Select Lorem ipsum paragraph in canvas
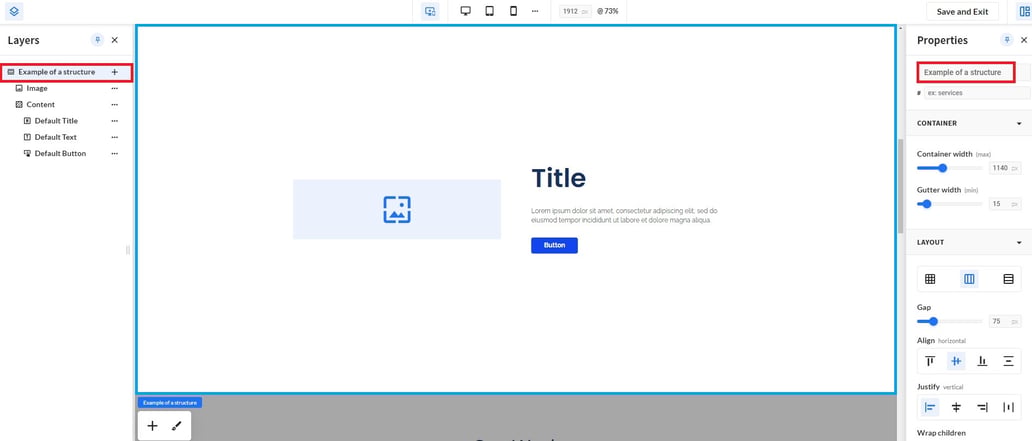 (x=624, y=215)
